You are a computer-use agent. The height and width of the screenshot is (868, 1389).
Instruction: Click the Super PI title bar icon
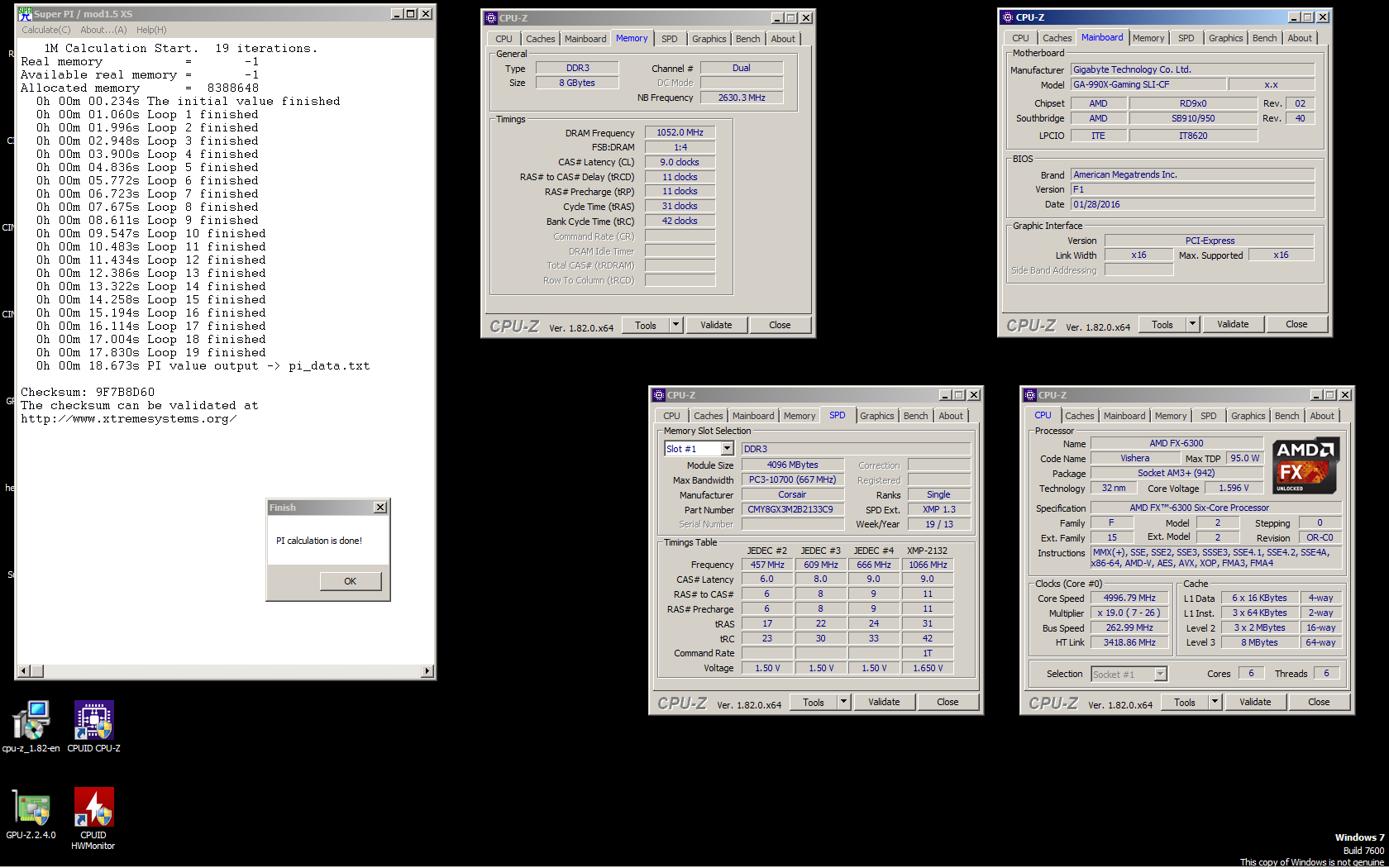tap(25, 13)
